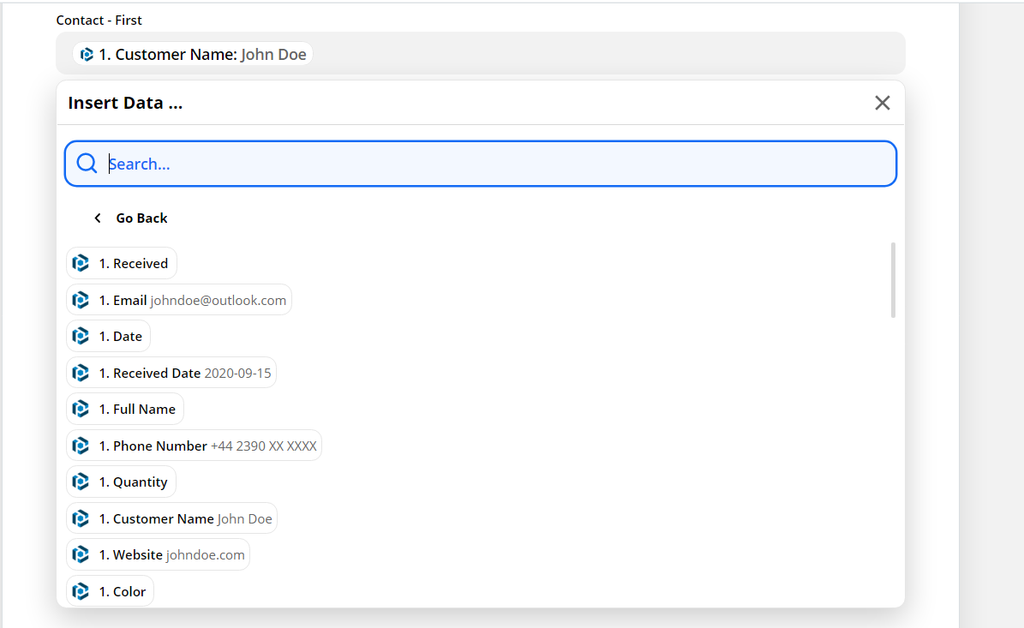Insert the "1. Quantity" data field
Image resolution: width=1024 pixels, height=628 pixels.
pos(121,481)
